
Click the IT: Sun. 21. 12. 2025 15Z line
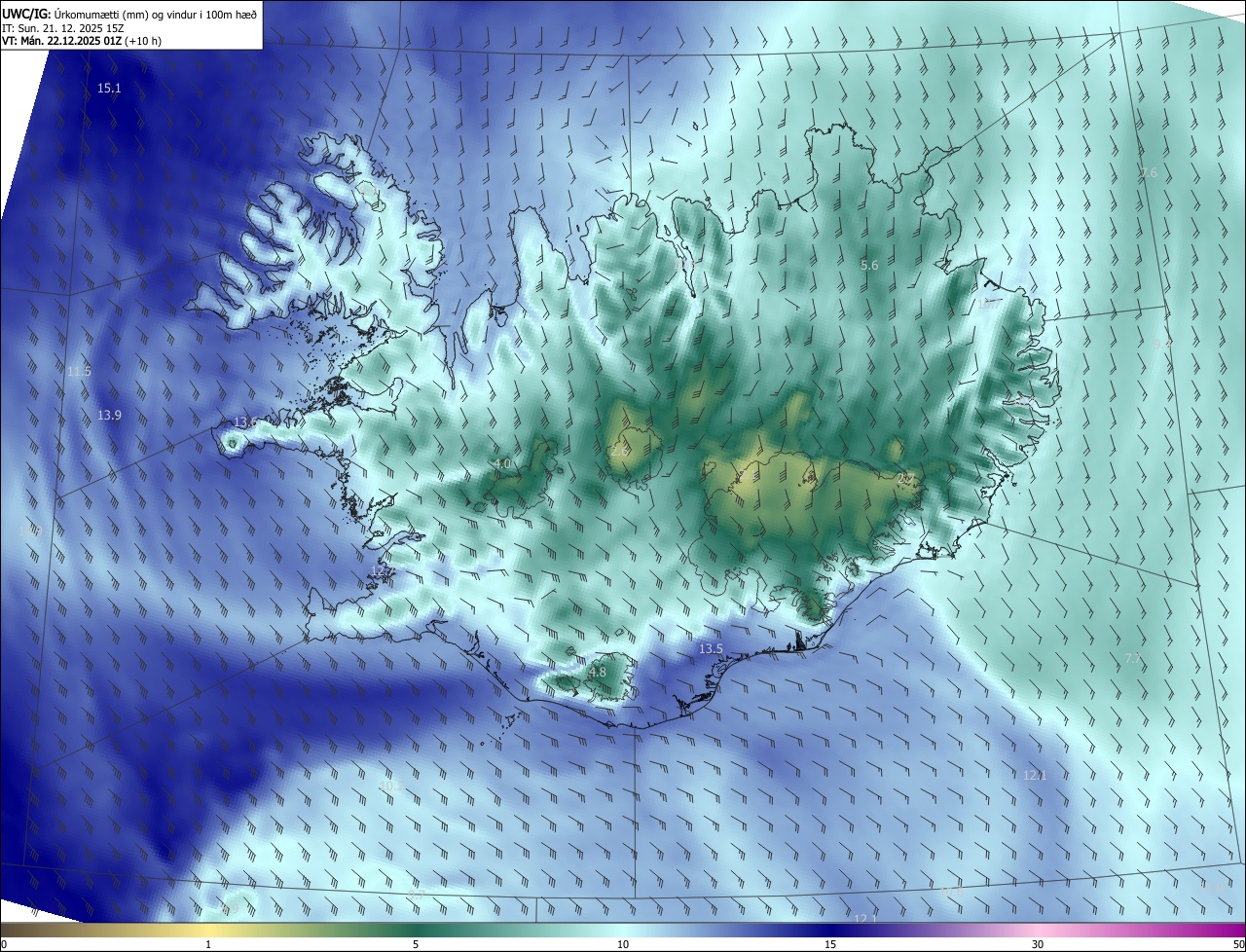click(x=60, y=28)
